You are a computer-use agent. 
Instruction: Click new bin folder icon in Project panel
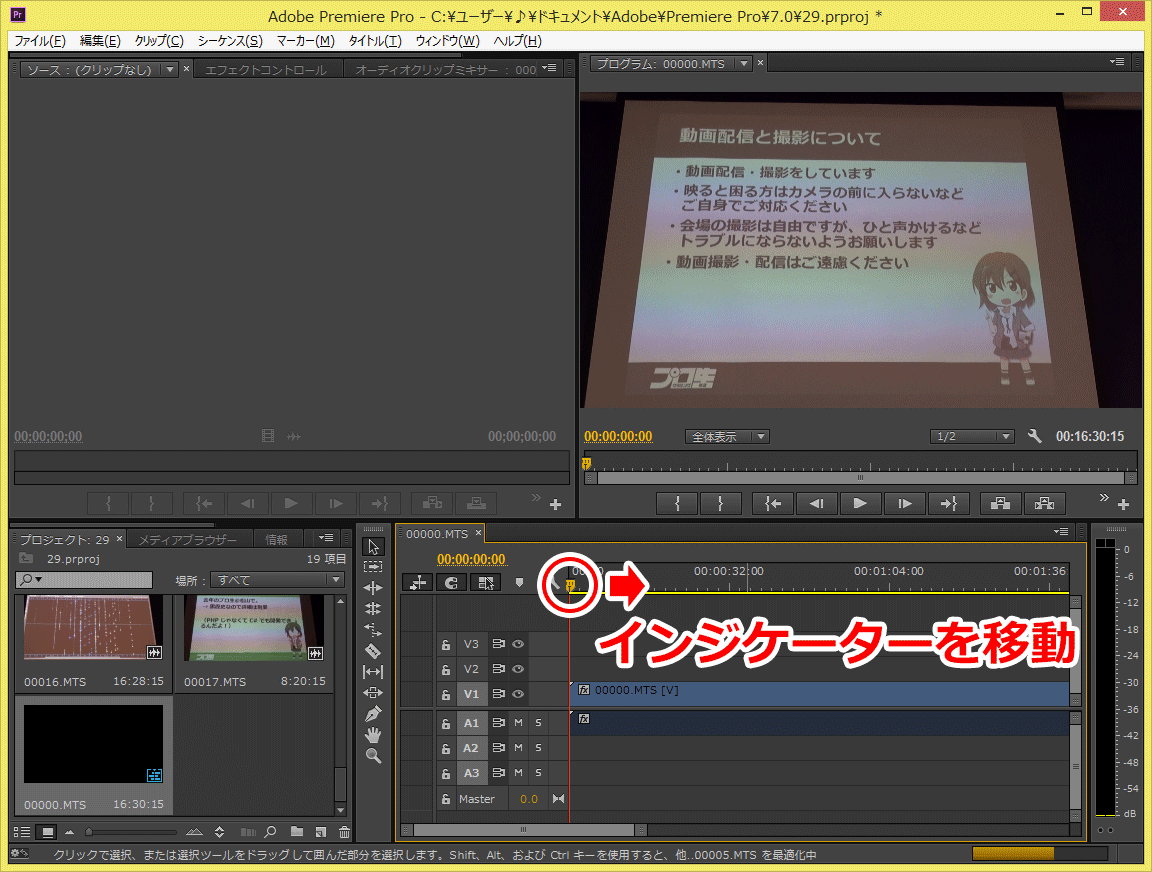(297, 832)
